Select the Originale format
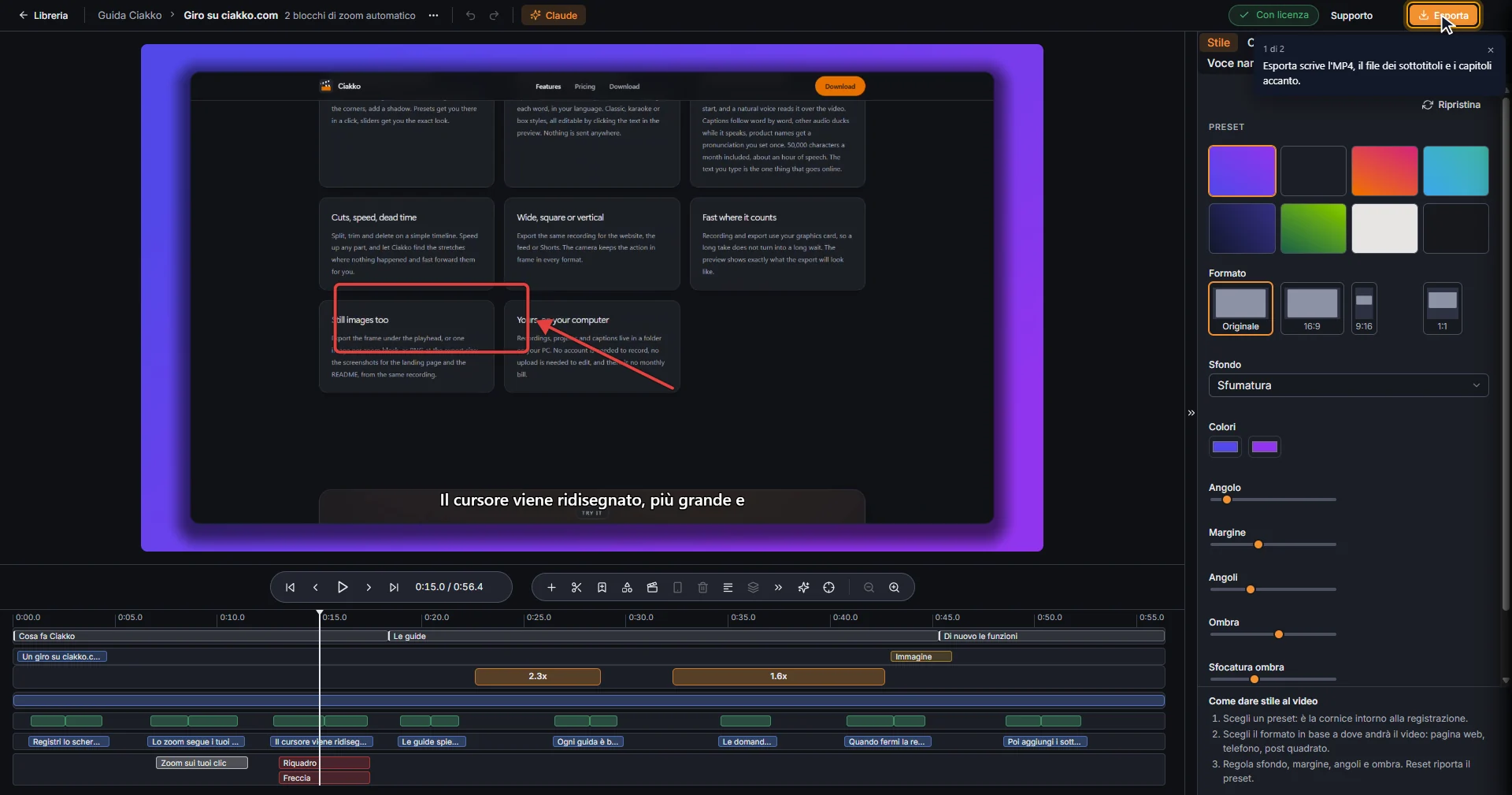This screenshot has height=795, width=1512. coord(1240,309)
